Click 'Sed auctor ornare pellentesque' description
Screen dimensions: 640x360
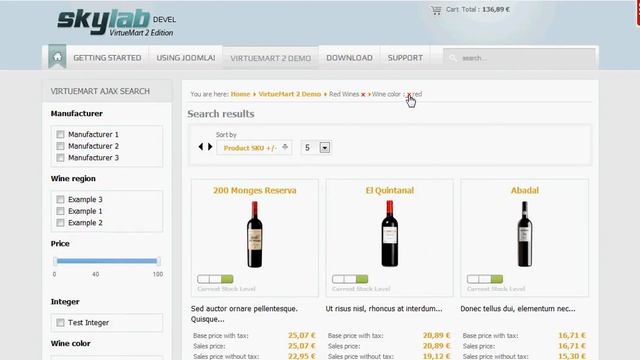pos(244,314)
